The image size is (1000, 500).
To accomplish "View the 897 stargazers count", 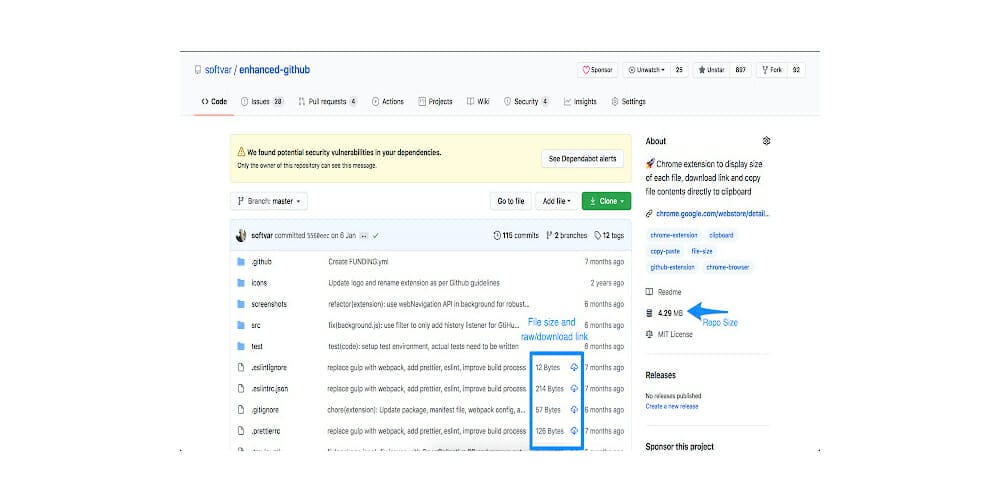I will (740, 70).
